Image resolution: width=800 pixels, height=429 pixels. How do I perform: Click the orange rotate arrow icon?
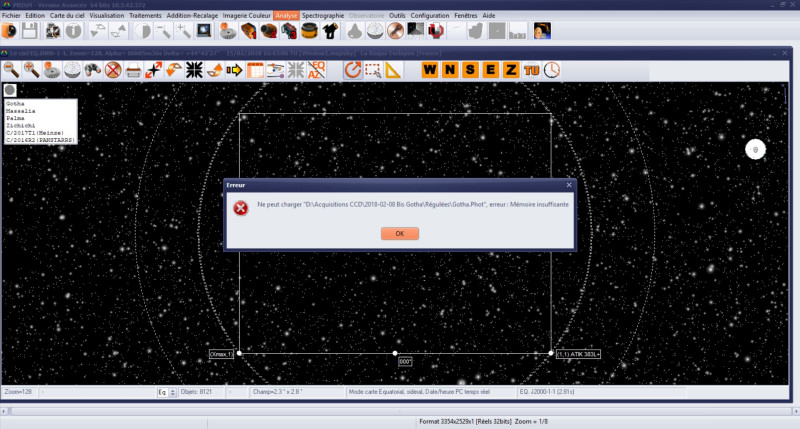click(352, 70)
